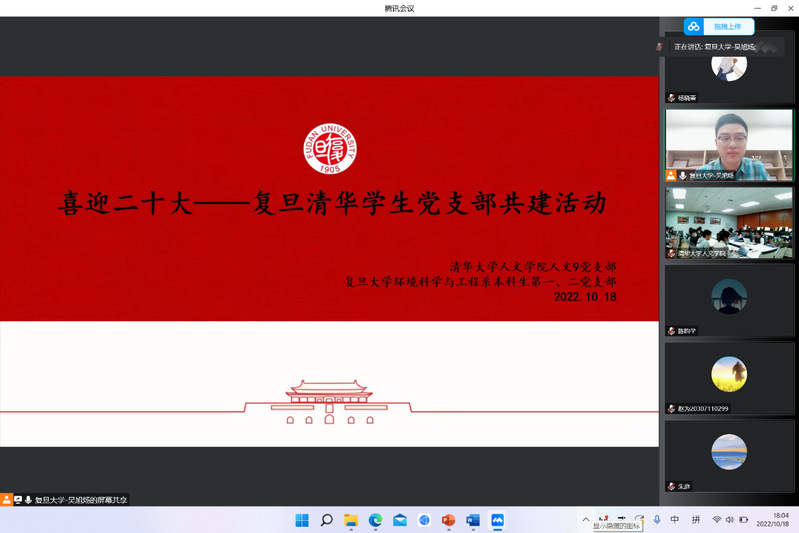Open Word from the taskbar
The height and width of the screenshot is (533, 799).
(x=472, y=520)
